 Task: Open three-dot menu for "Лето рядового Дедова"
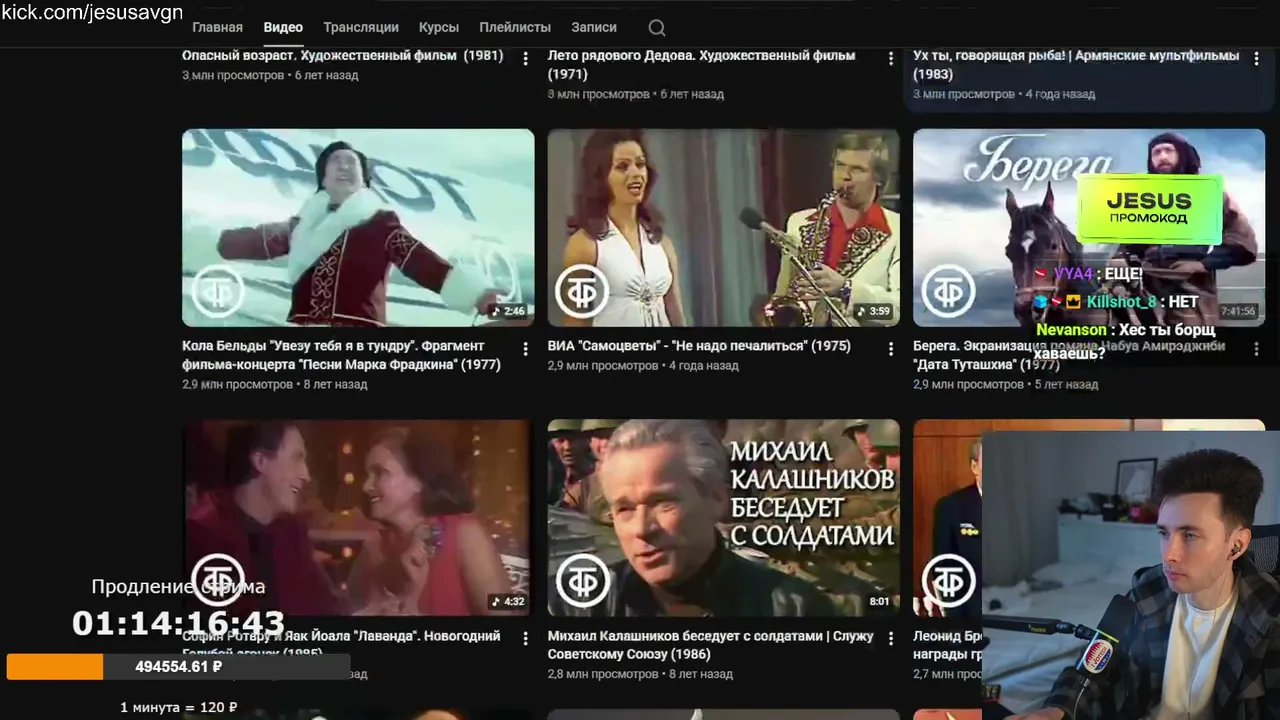point(891,59)
